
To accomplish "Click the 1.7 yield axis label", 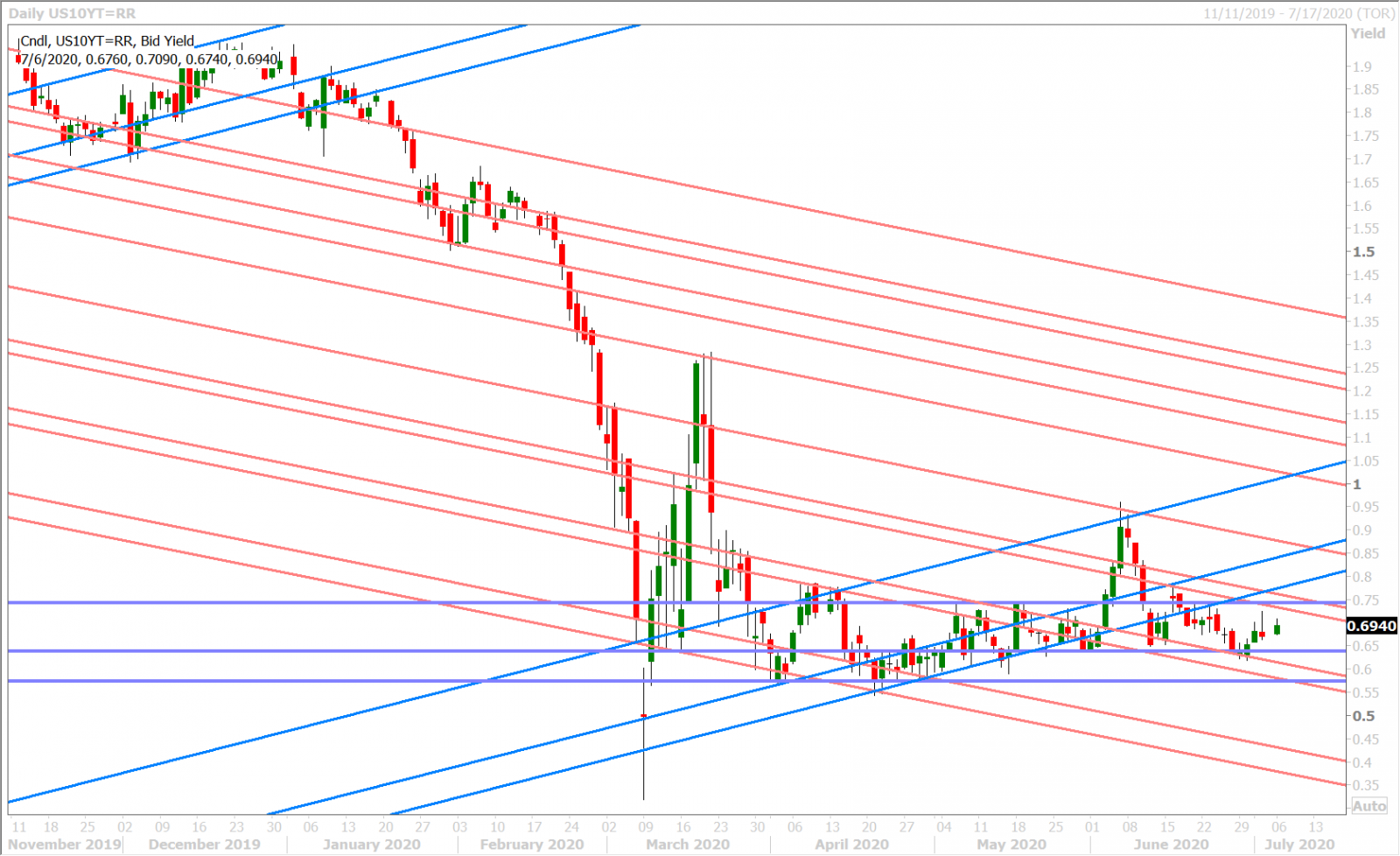I will [1361, 159].
